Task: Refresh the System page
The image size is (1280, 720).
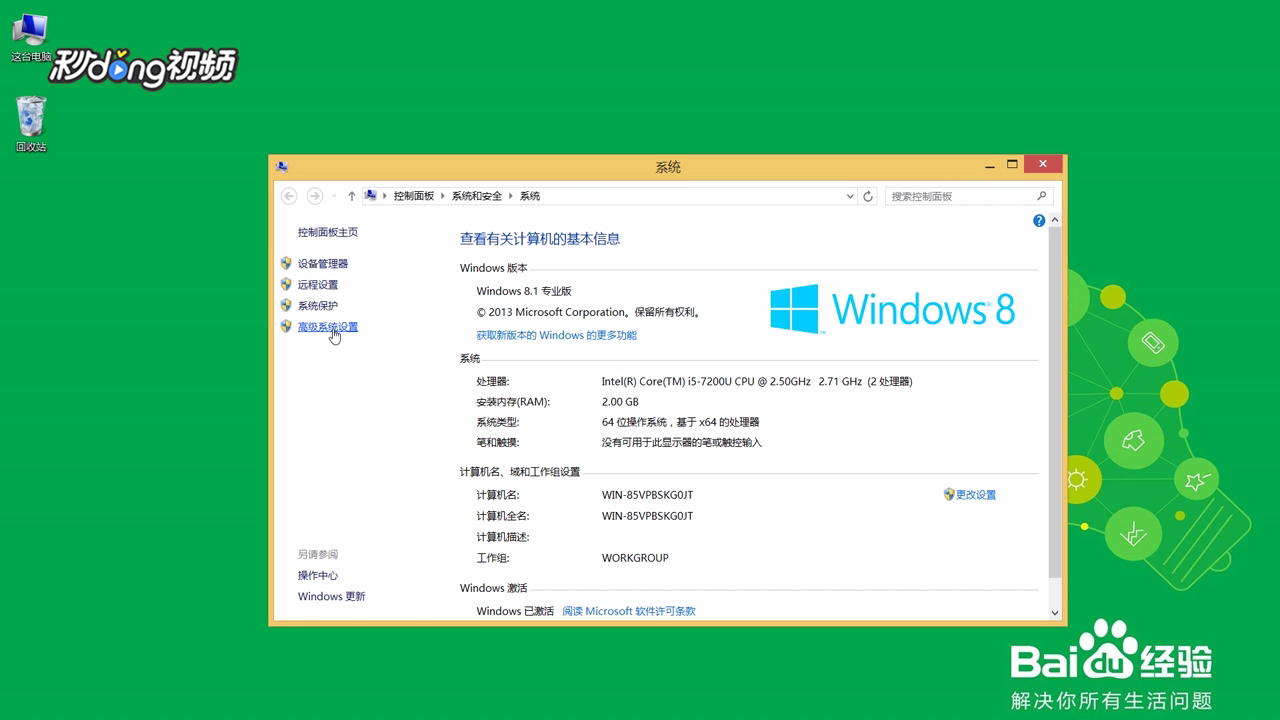Action: pos(868,196)
